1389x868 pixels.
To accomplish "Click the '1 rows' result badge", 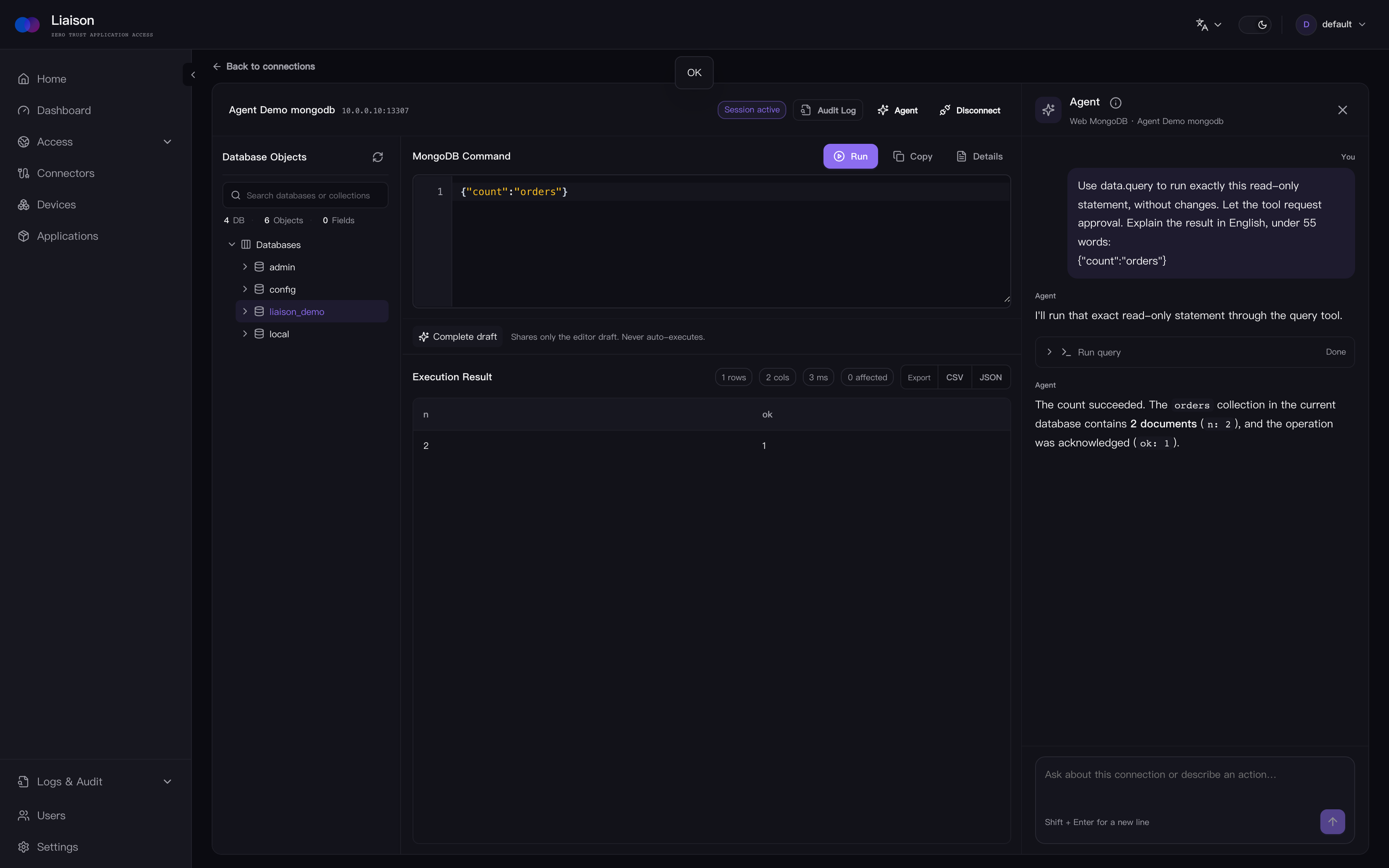I will tap(733, 377).
